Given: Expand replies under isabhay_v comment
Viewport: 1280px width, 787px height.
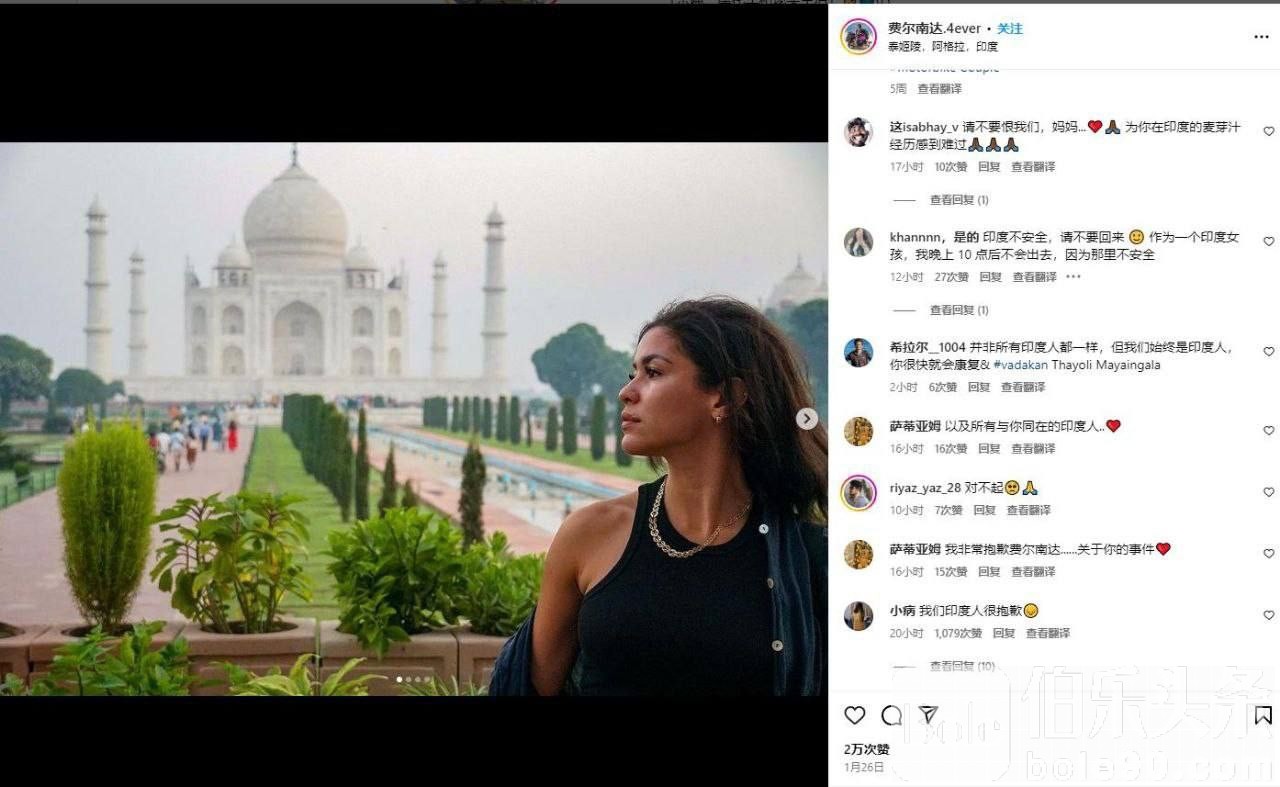Looking at the screenshot, I should coord(958,200).
